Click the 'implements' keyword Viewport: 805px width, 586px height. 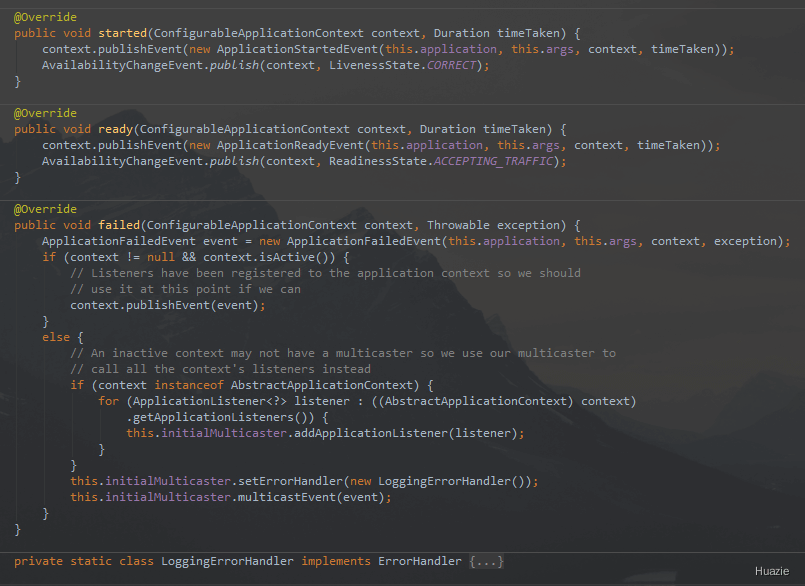click(x=336, y=561)
